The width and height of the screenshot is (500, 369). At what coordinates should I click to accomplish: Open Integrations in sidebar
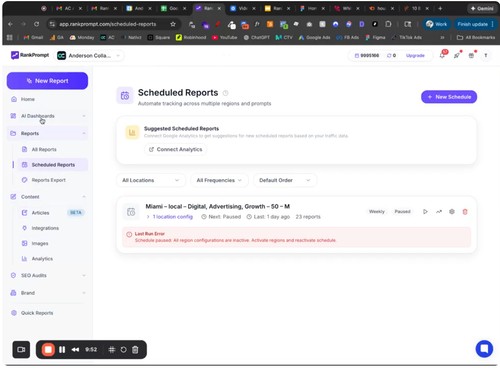(x=45, y=228)
